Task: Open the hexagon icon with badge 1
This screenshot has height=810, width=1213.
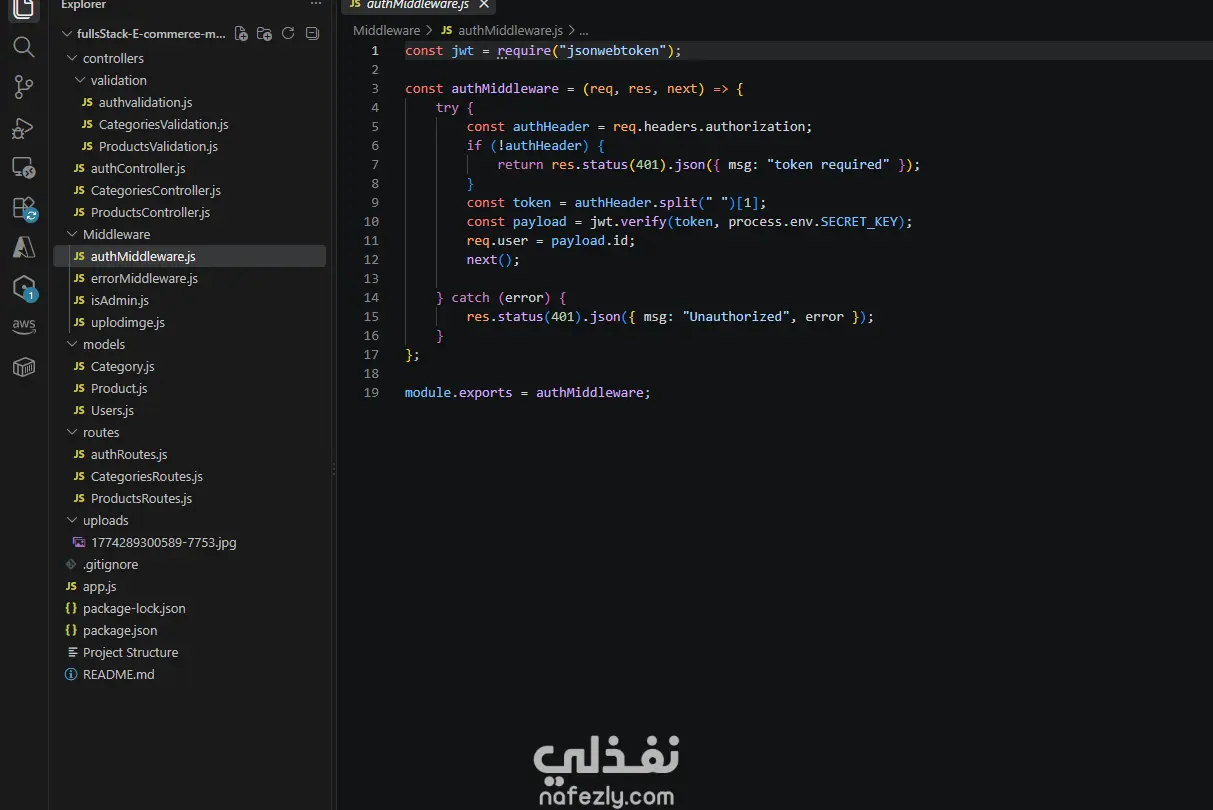Action: coord(24,288)
